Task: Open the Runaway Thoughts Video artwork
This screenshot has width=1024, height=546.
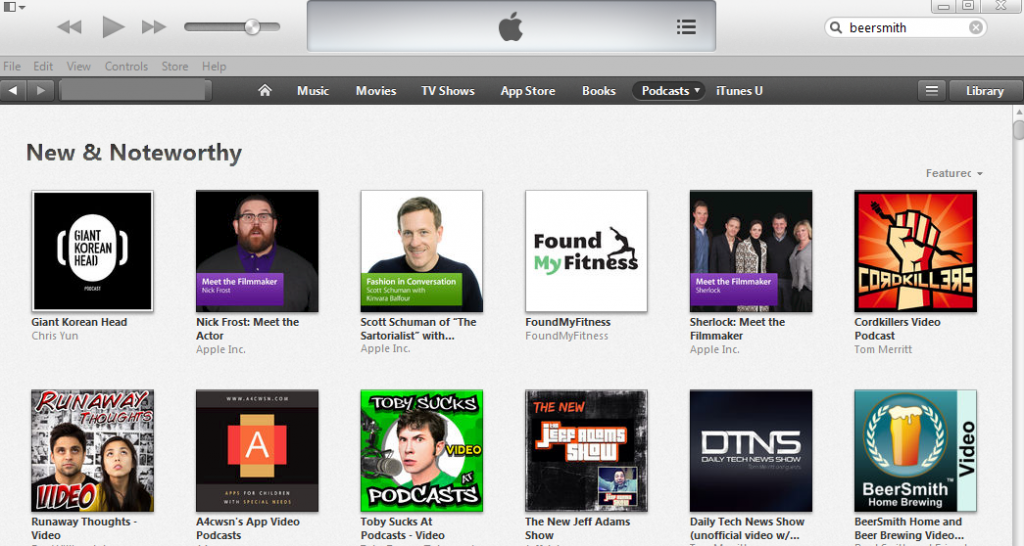Action: [x=92, y=451]
